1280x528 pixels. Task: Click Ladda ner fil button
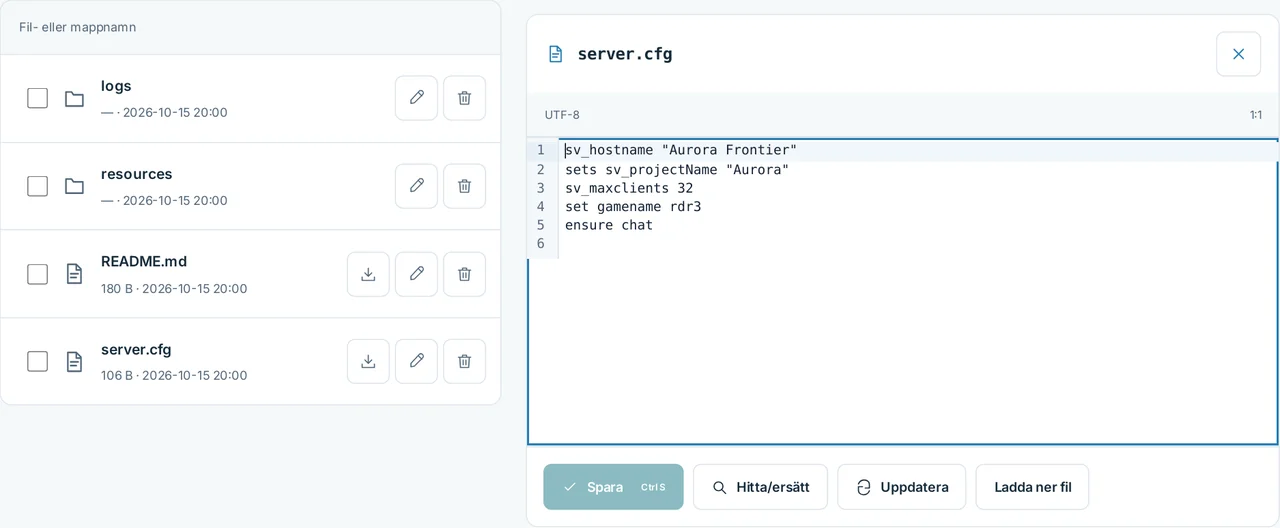(1032, 487)
